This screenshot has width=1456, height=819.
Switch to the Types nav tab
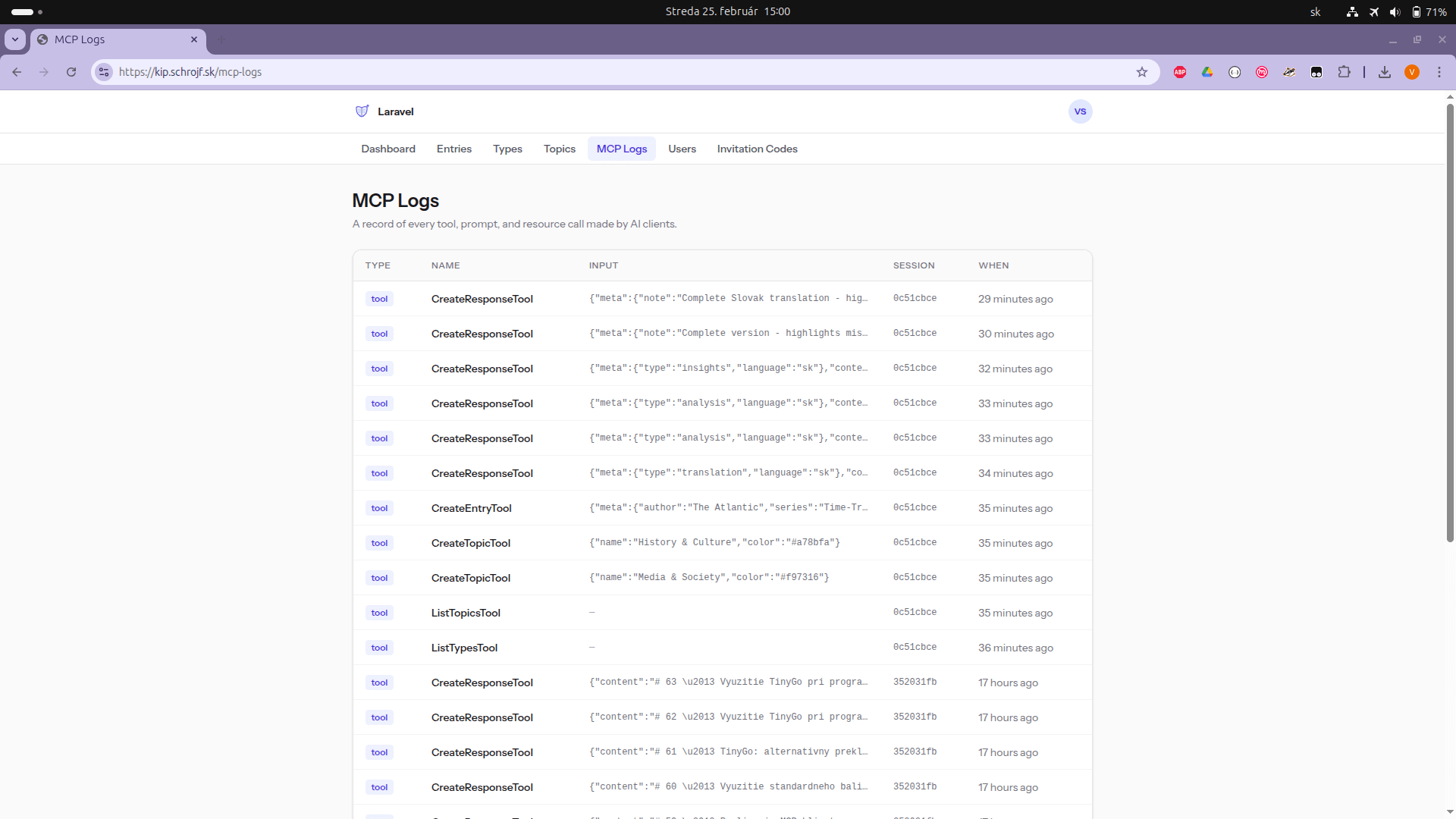point(507,149)
